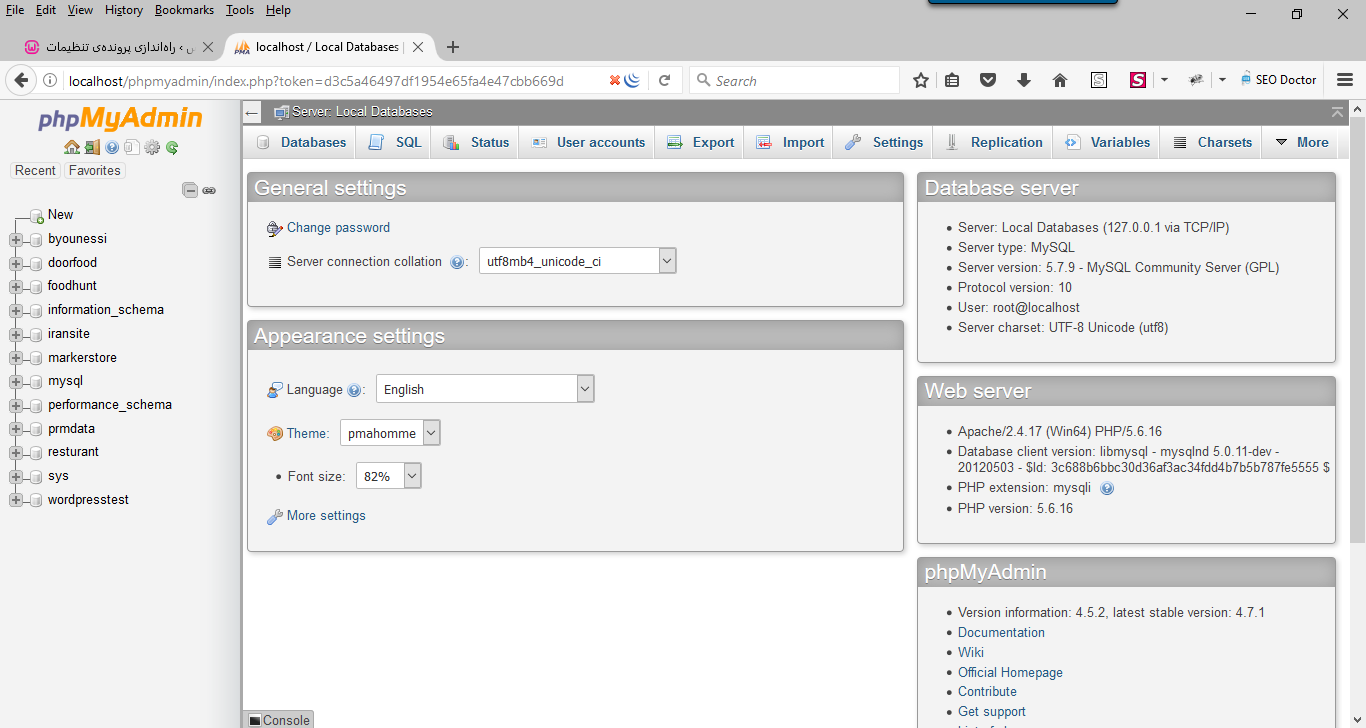
Task: Save page to Pocket
Action: 988,80
